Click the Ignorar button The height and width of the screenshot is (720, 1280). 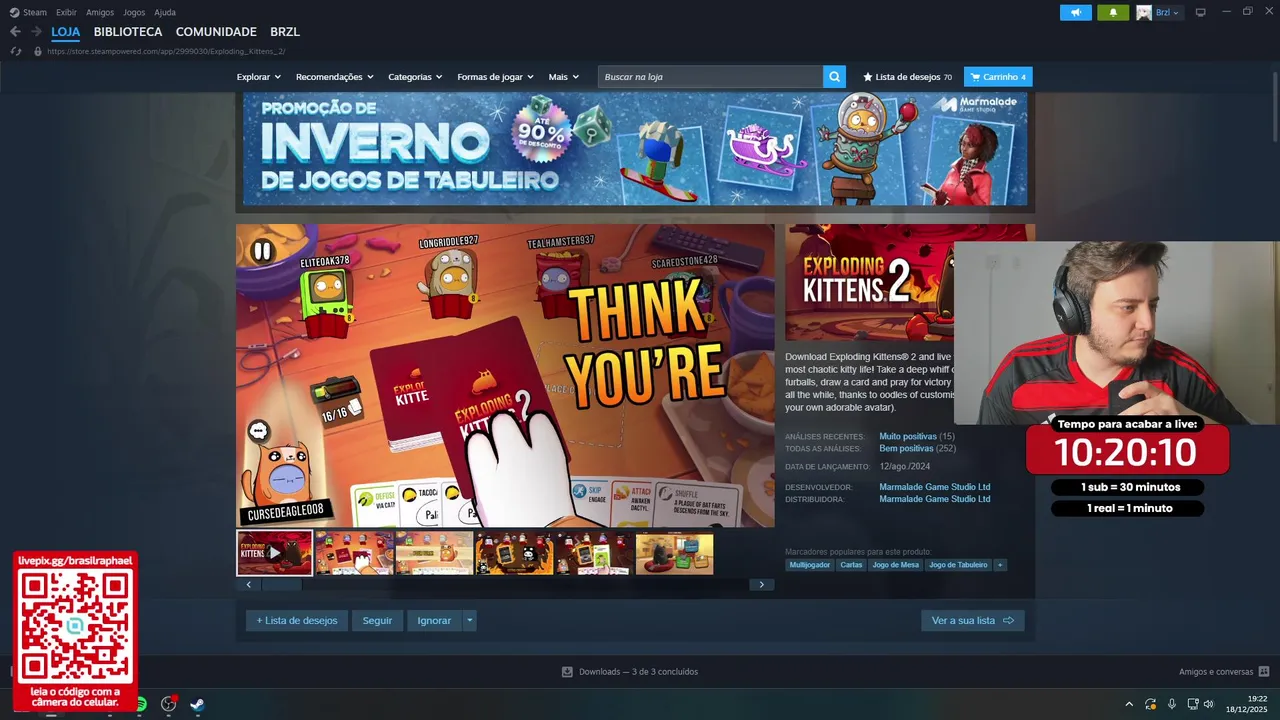click(x=434, y=621)
